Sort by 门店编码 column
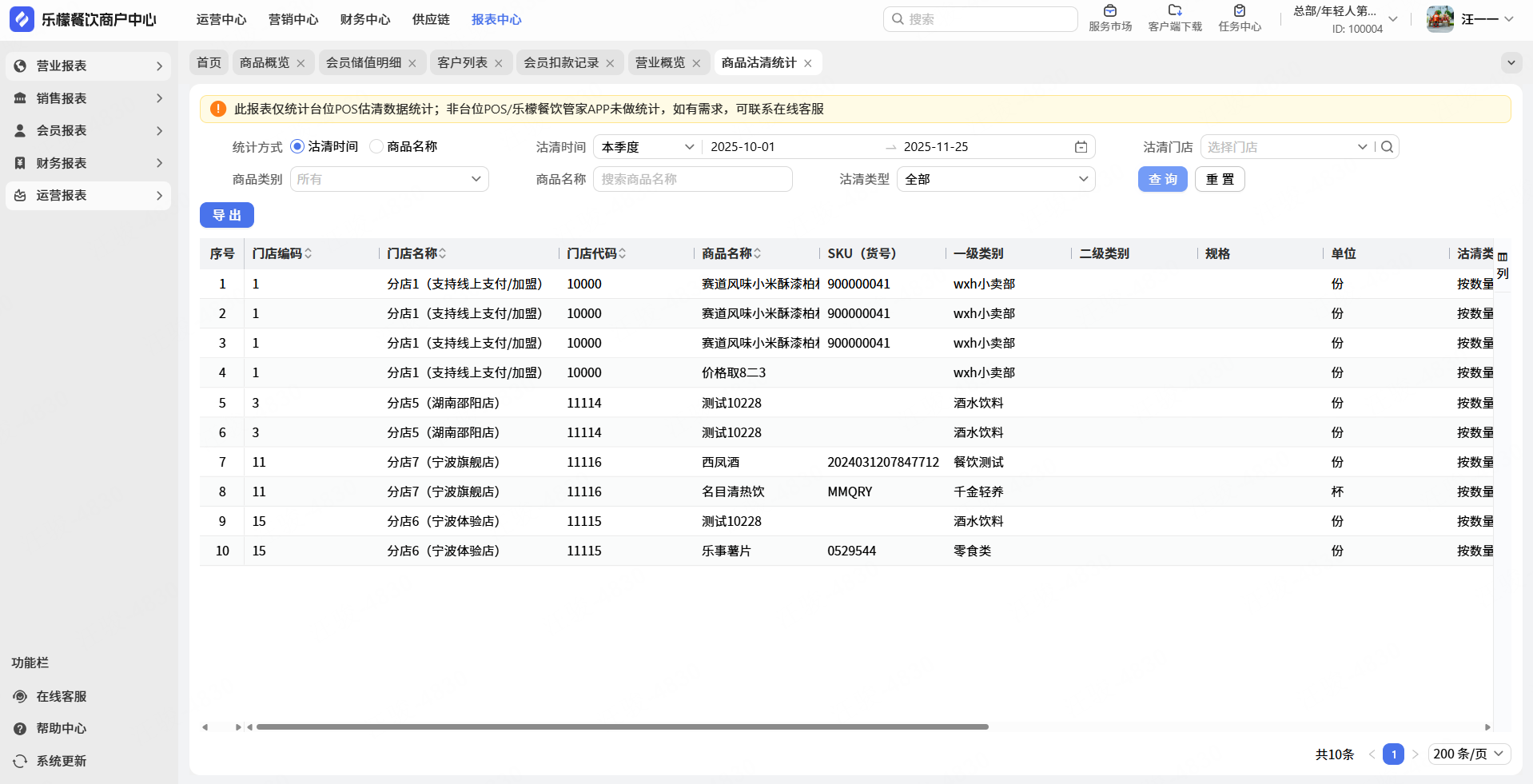 point(308,253)
